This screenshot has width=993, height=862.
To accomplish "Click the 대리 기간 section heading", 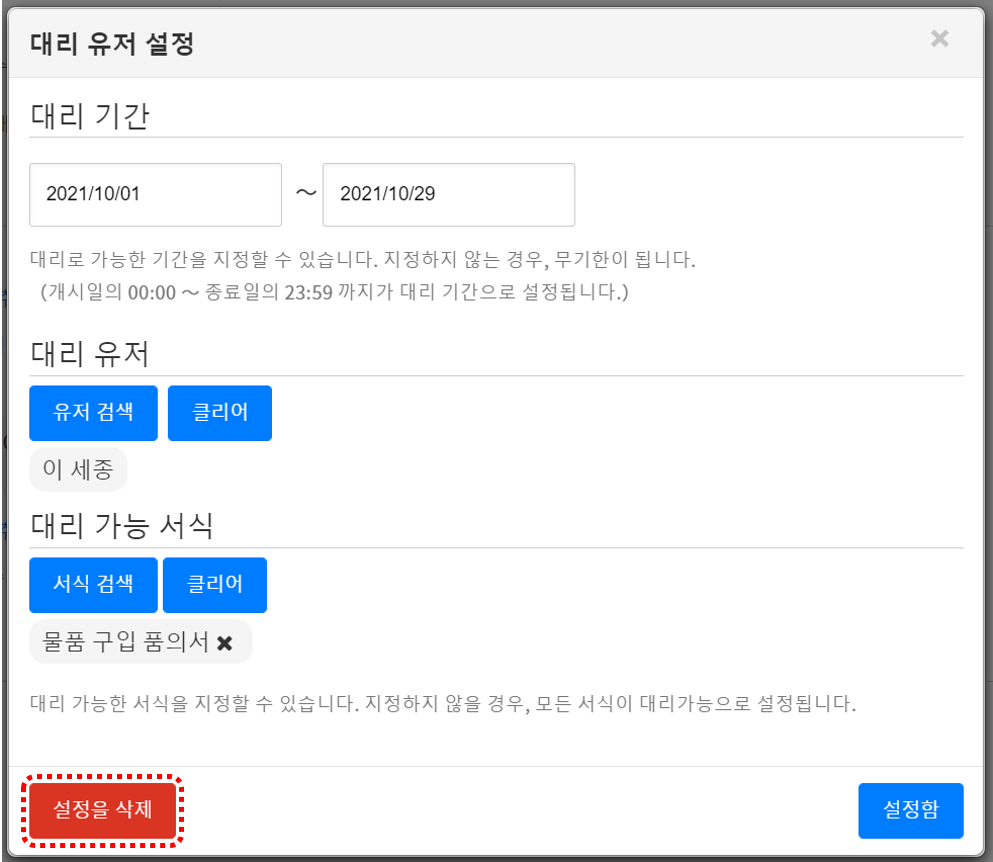I will click(x=90, y=116).
